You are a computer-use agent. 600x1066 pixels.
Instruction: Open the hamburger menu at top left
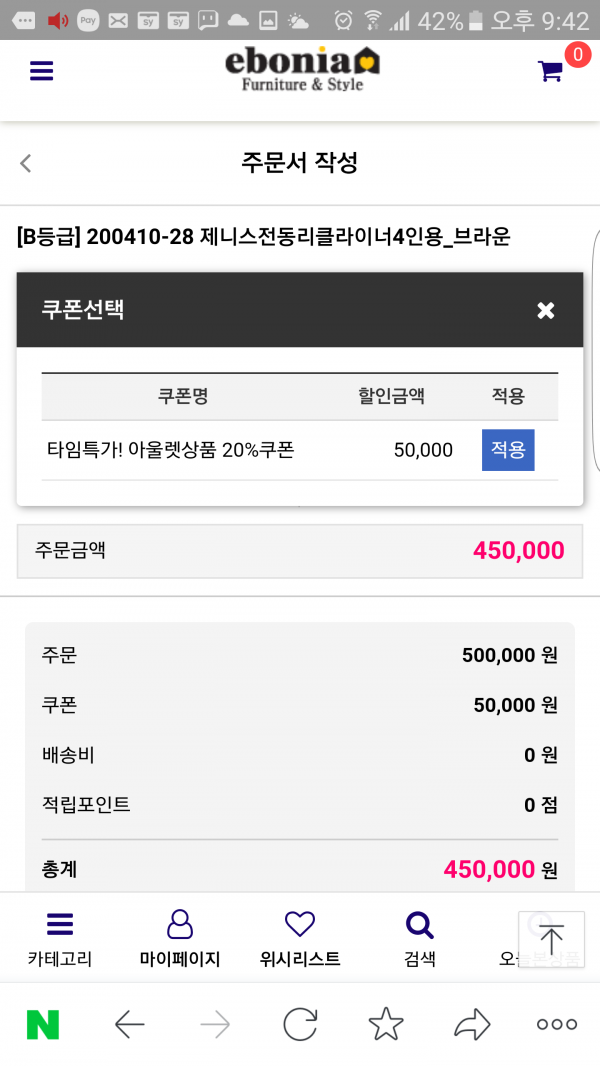coord(41,71)
